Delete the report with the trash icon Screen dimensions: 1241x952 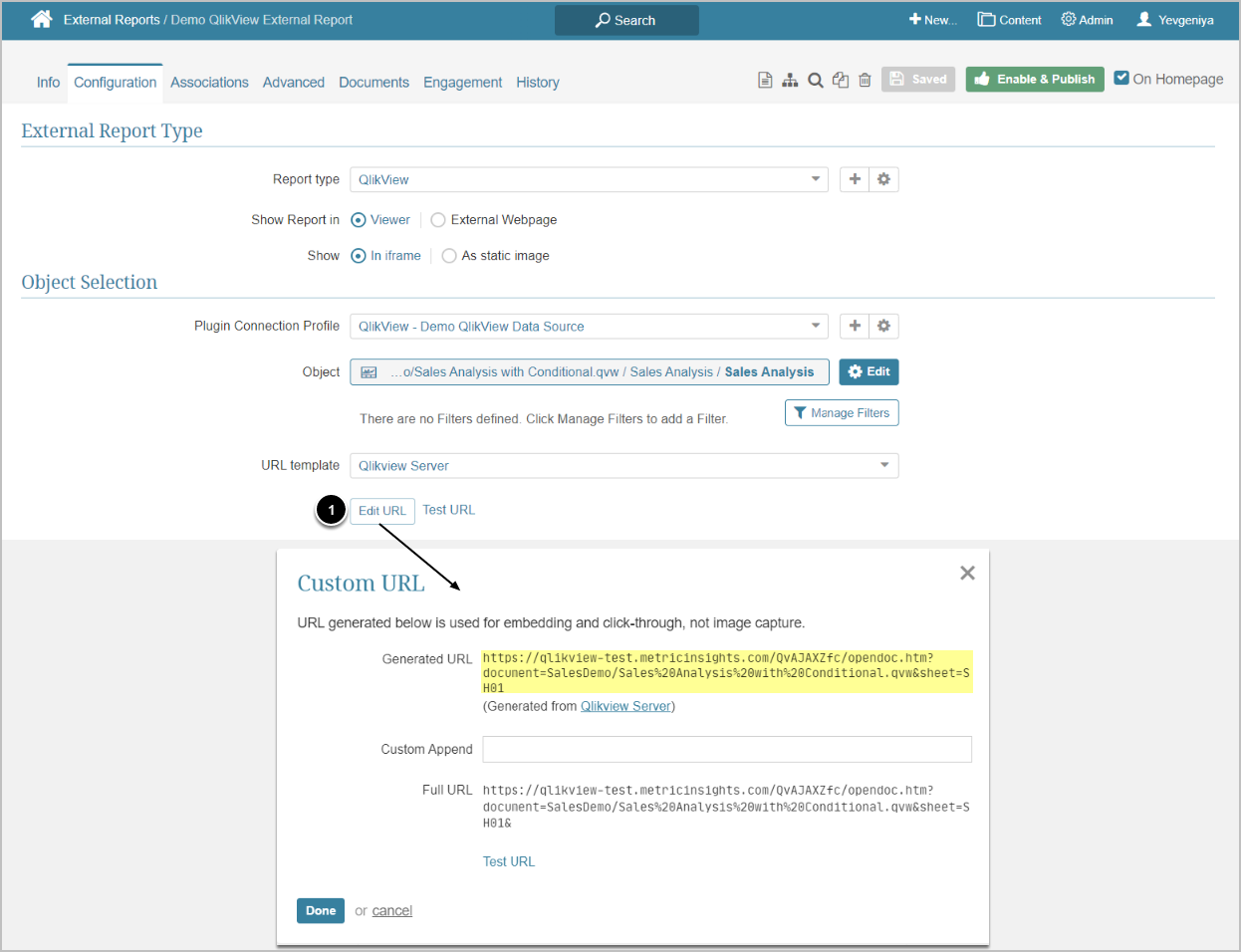coord(865,80)
